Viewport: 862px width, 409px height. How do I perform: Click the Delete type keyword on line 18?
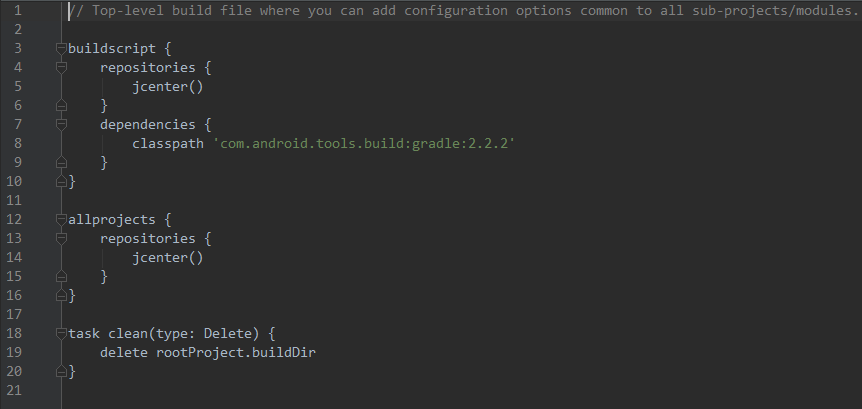(228, 334)
